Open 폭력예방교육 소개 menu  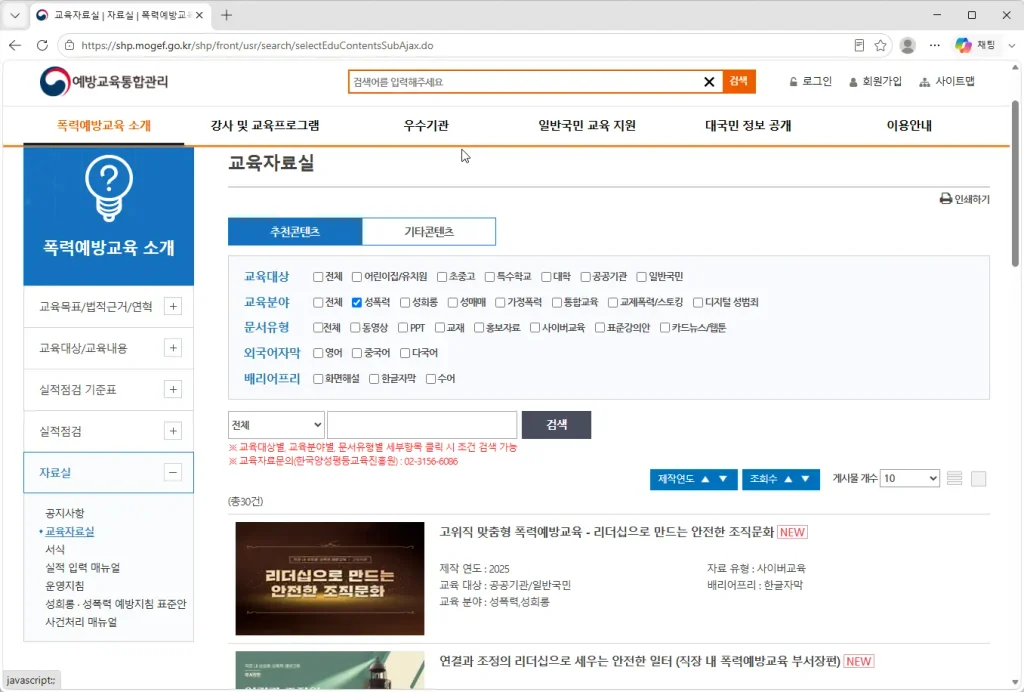coord(104,125)
